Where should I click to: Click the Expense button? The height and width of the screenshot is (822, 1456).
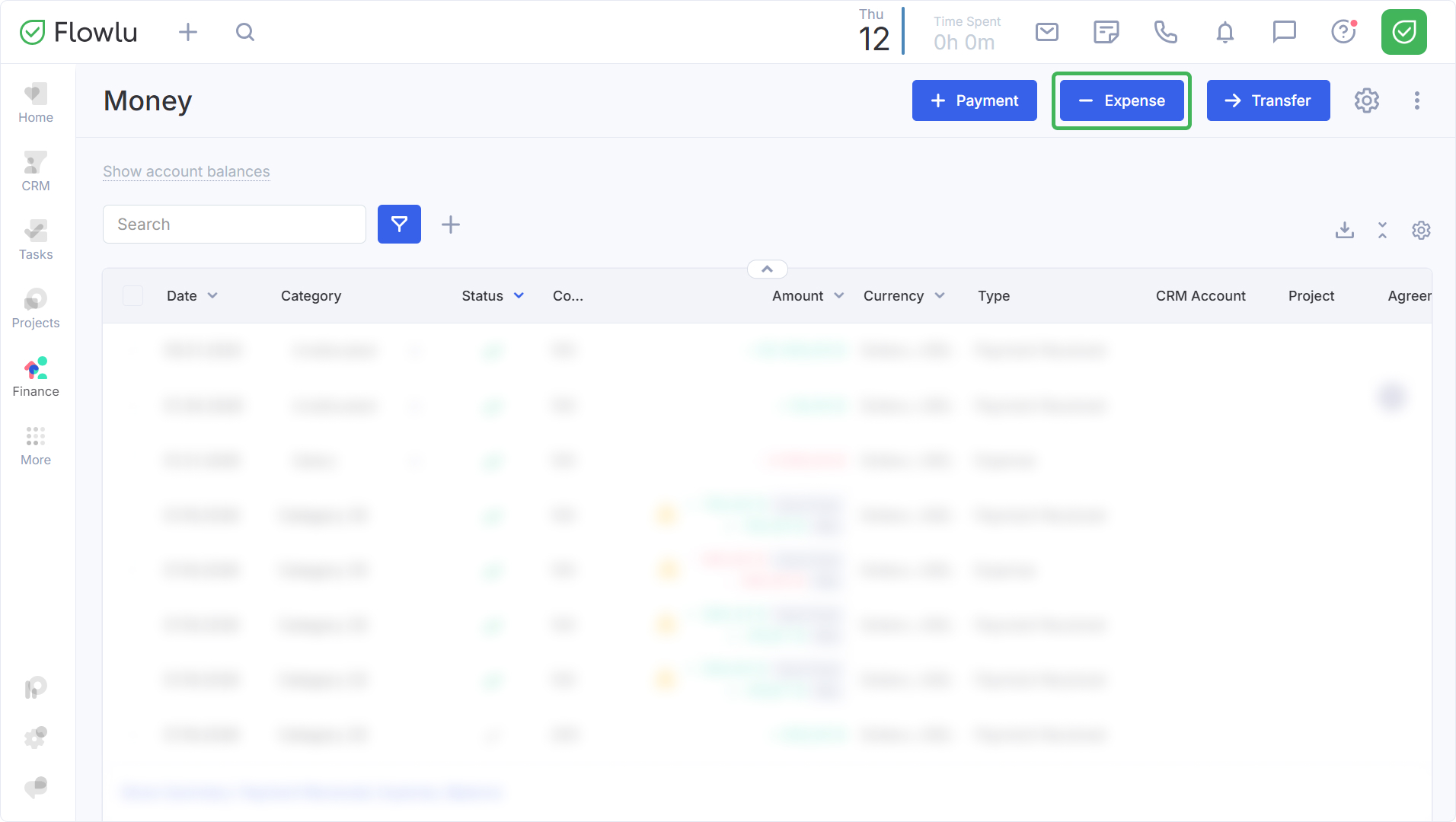pyautogui.click(x=1122, y=100)
